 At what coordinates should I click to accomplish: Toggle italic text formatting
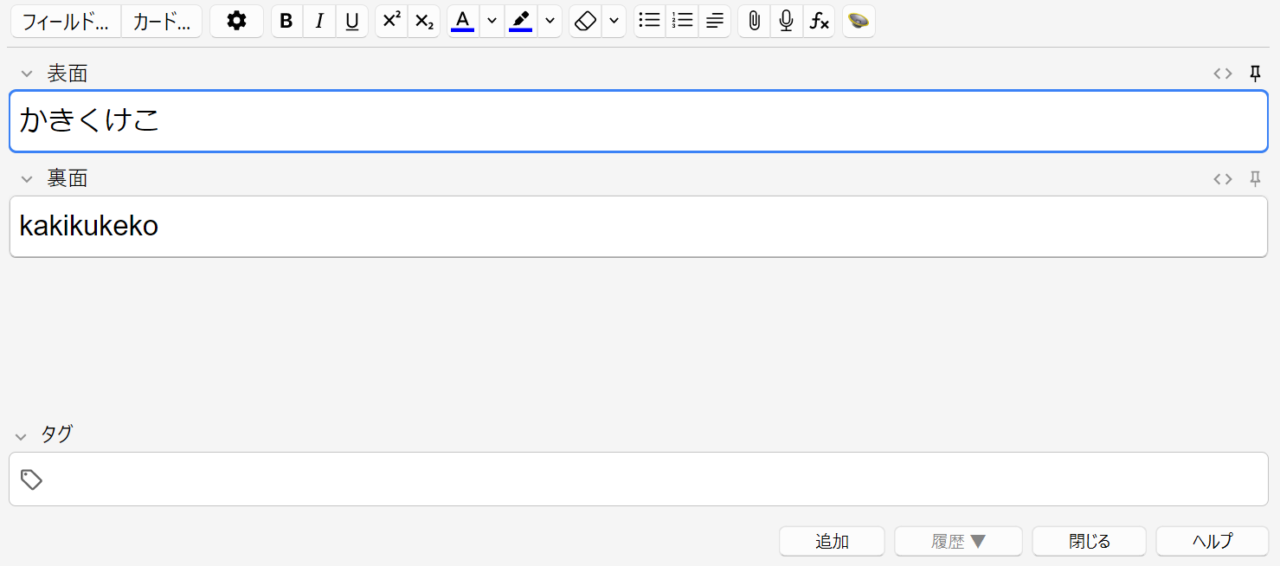(319, 21)
